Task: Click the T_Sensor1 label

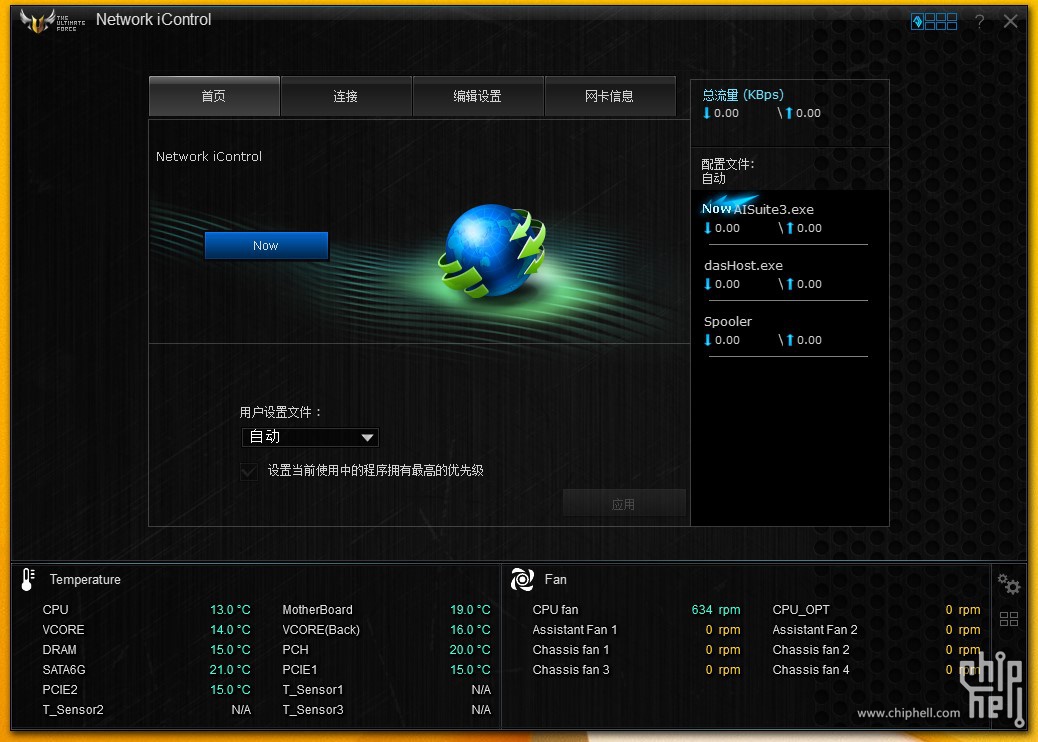Action: tap(313, 690)
